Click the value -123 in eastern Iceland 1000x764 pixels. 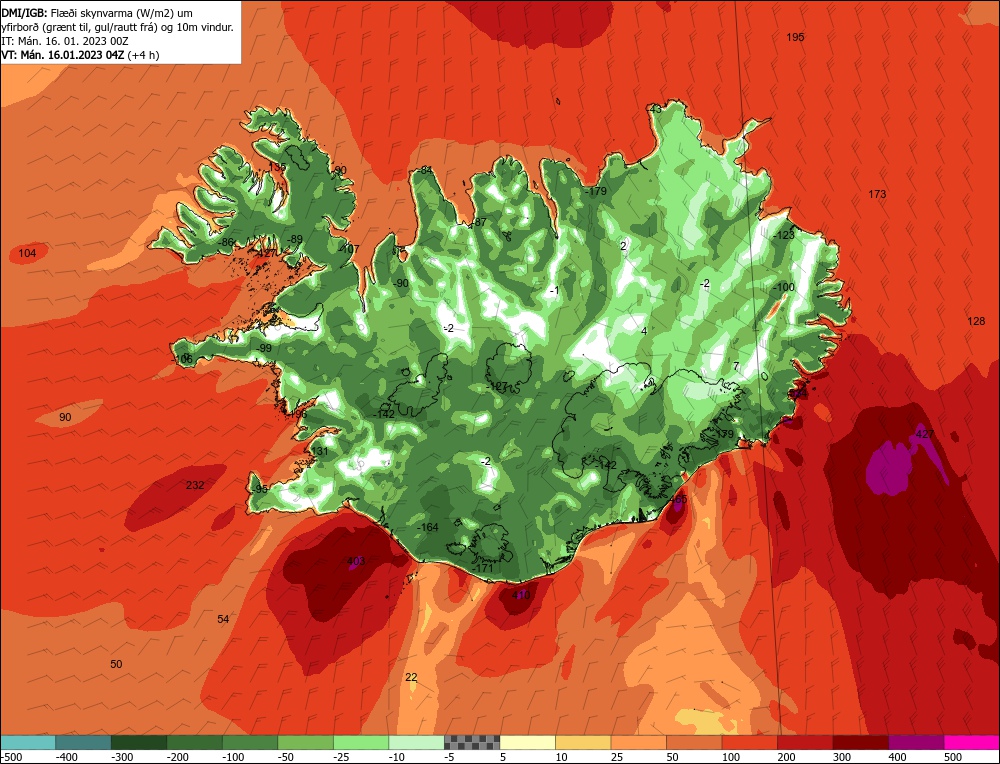[x=784, y=235]
